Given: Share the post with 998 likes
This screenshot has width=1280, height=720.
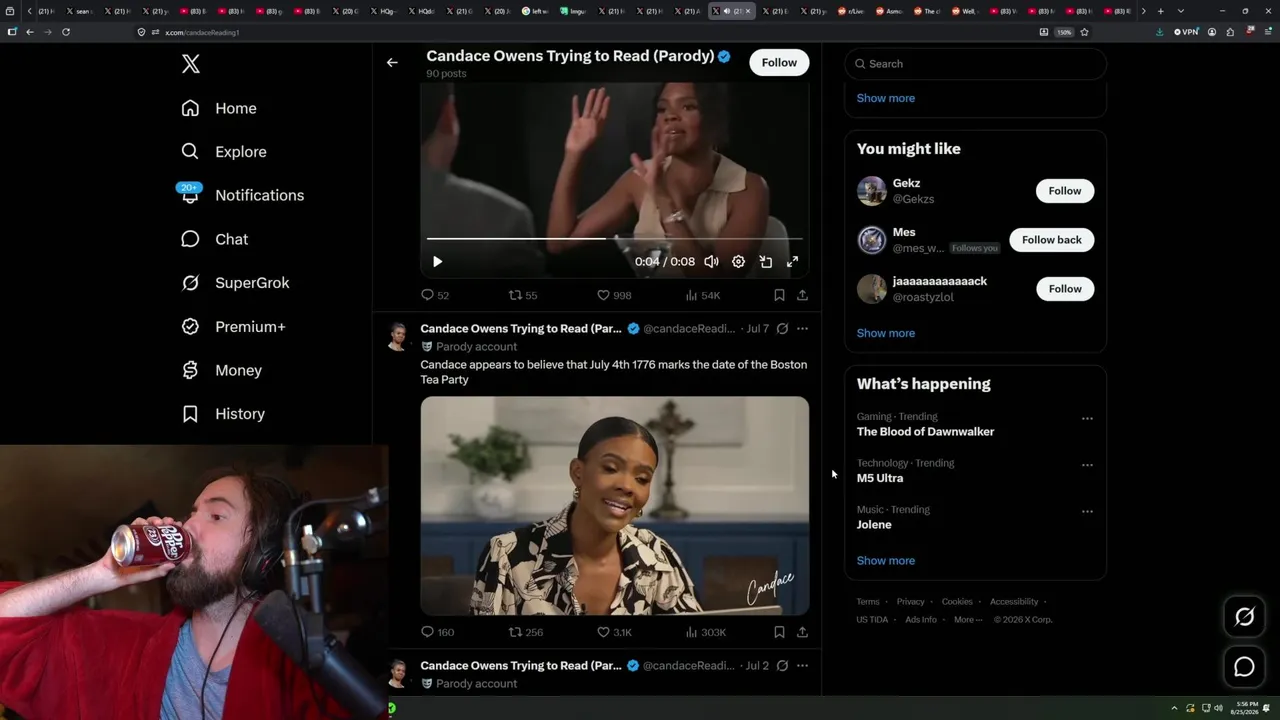Looking at the screenshot, I should pos(802,295).
